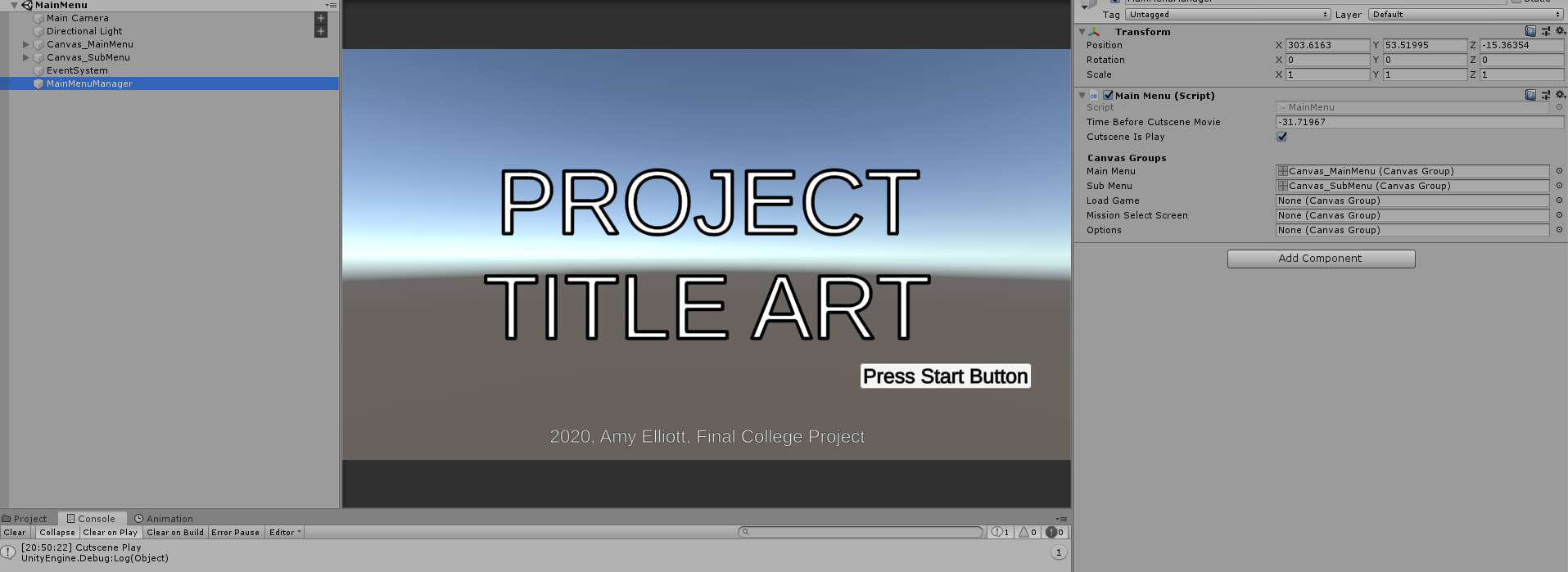The height and width of the screenshot is (572, 1568).
Task: Click the Main Menu script settings gear
Action: coord(1560,95)
